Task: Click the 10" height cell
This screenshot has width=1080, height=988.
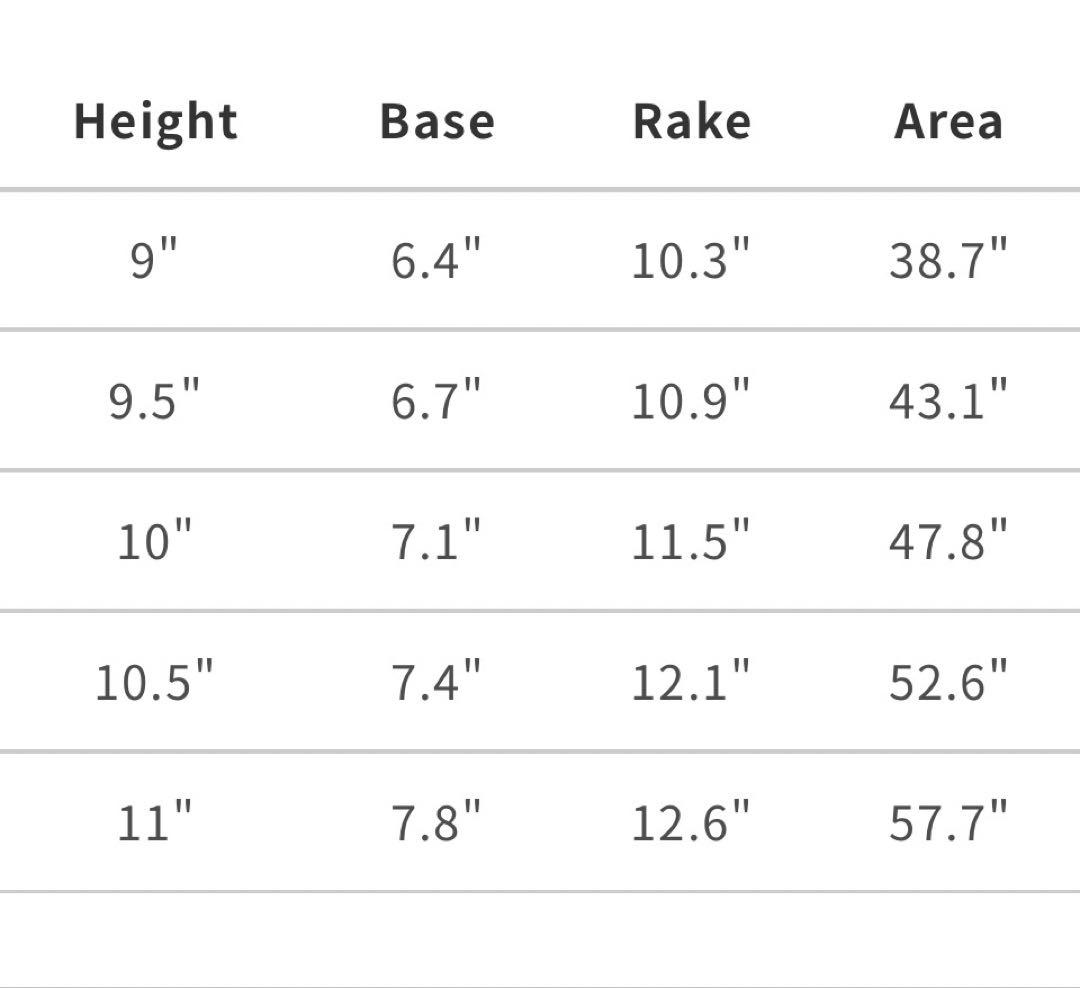Action: pyautogui.click(x=154, y=541)
